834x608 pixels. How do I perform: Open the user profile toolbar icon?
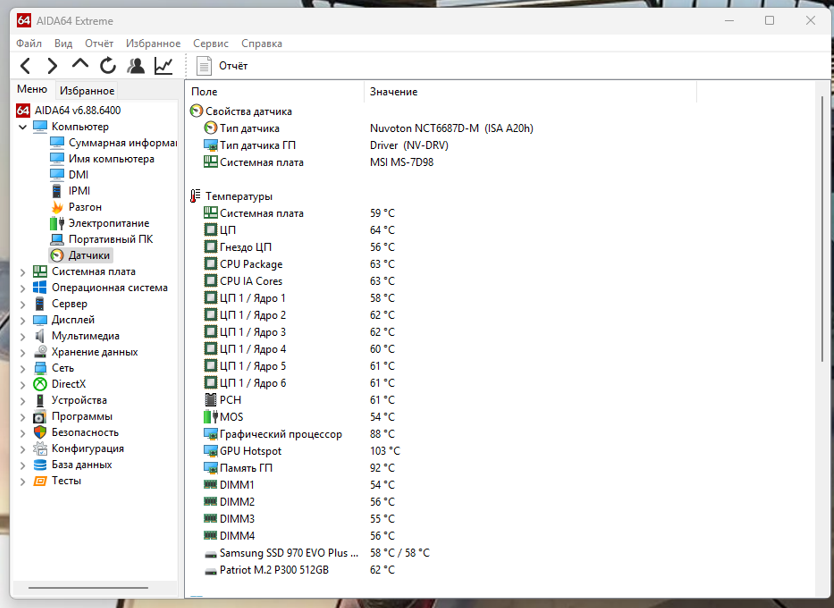coord(136,66)
